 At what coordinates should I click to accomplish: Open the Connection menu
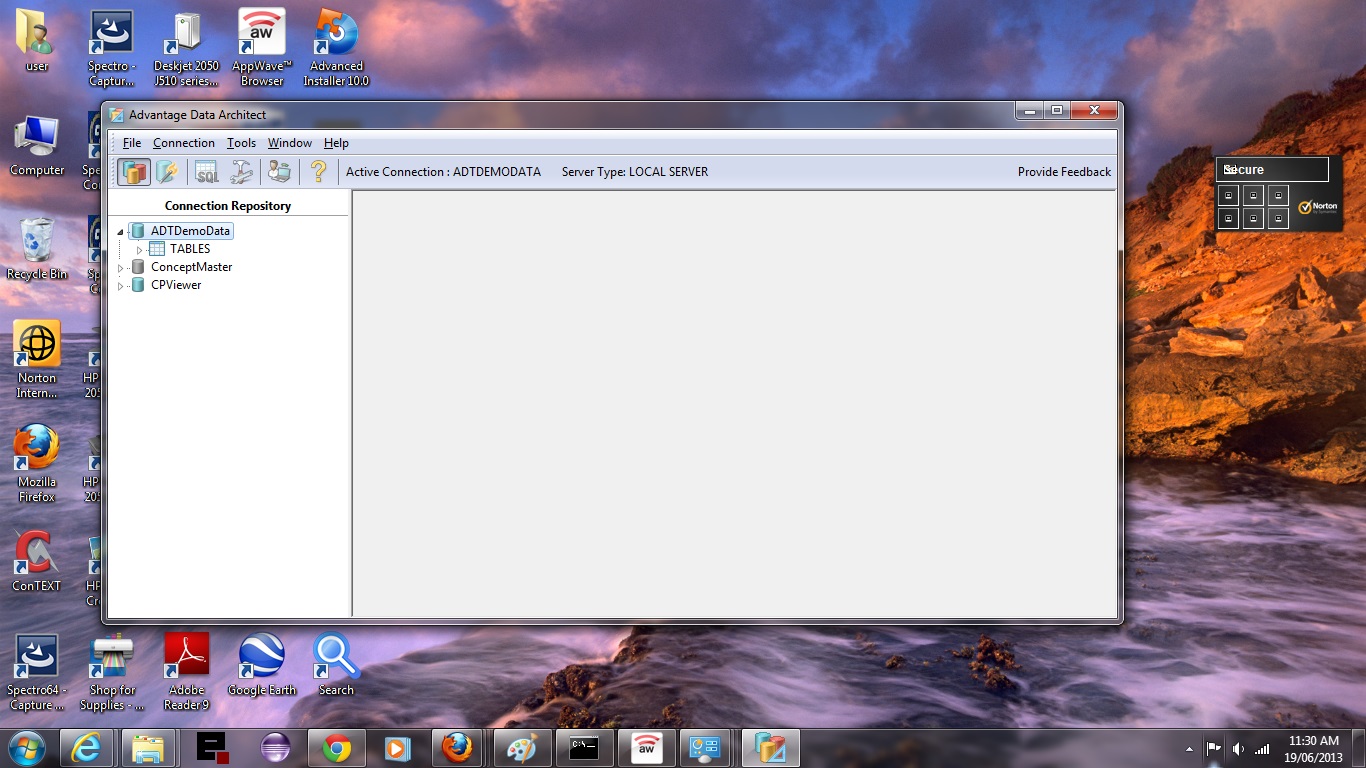point(183,143)
